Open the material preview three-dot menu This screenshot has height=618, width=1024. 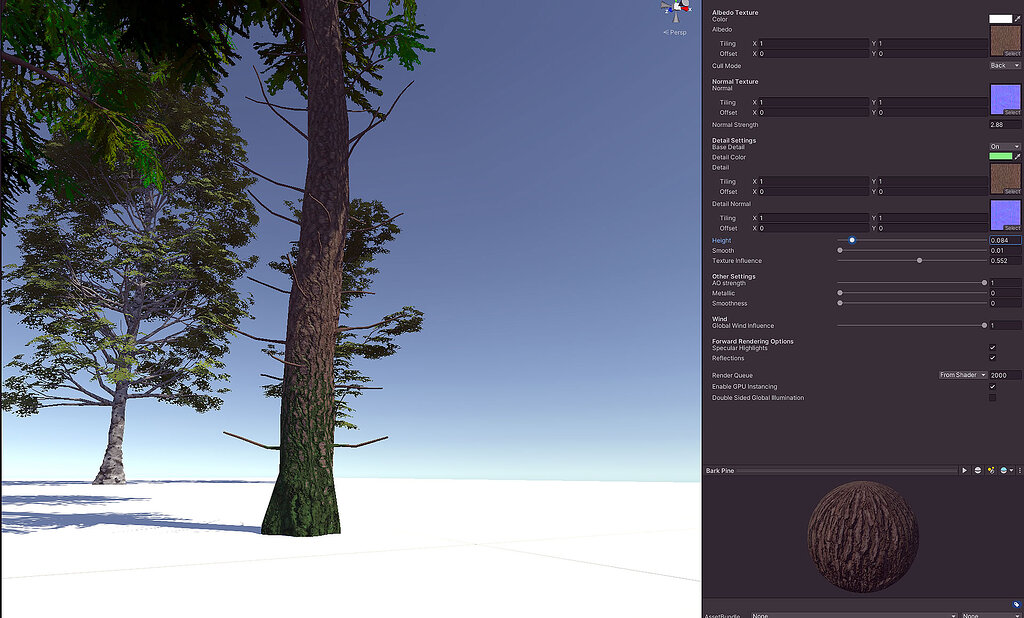tap(1020, 470)
